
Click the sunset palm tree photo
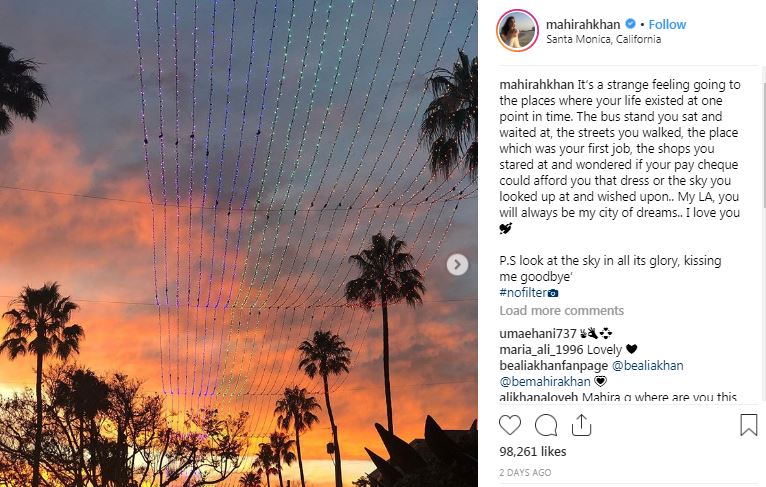(238, 243)
